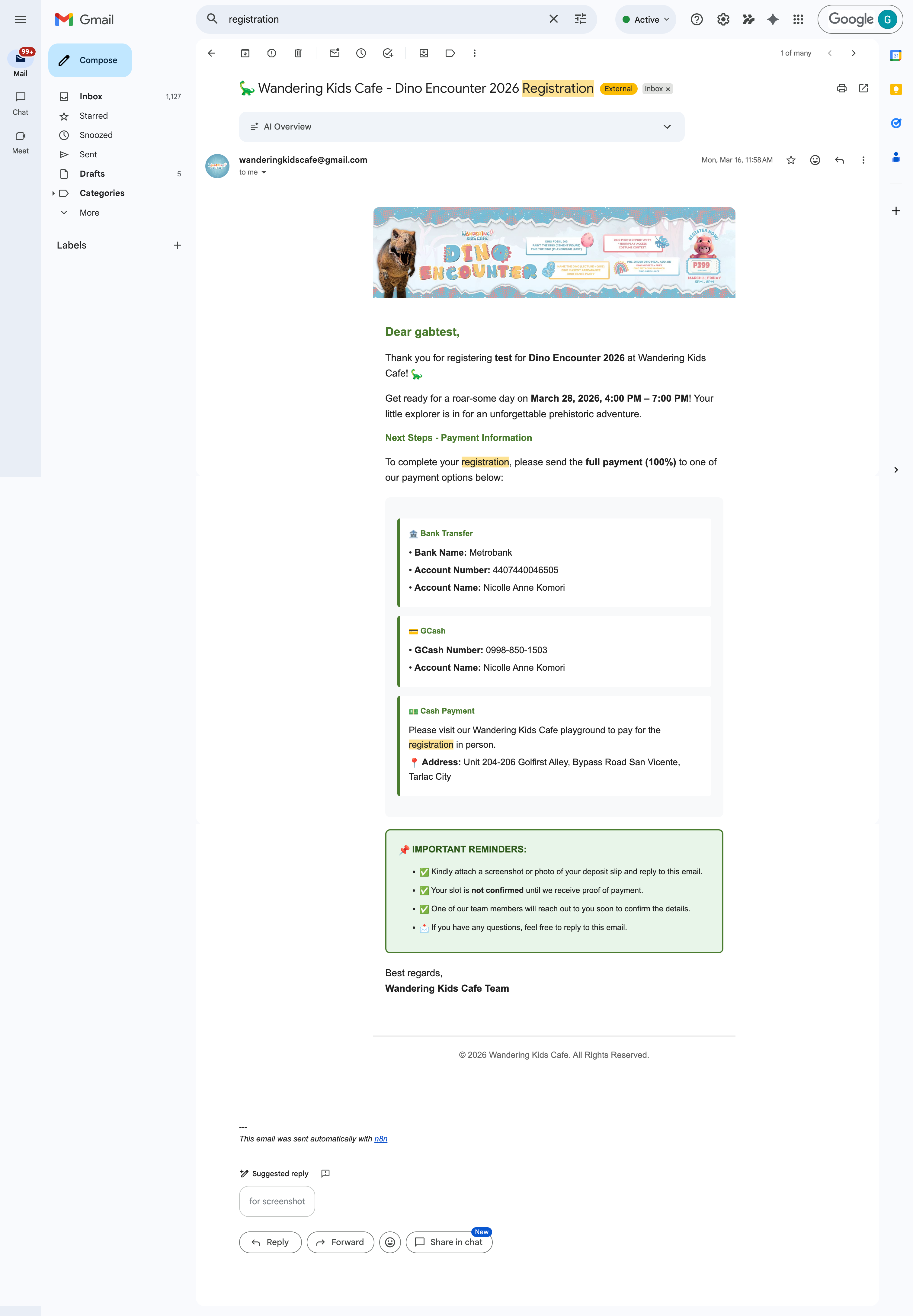
Task: Open email in a new window
Action: coord(863,88)
